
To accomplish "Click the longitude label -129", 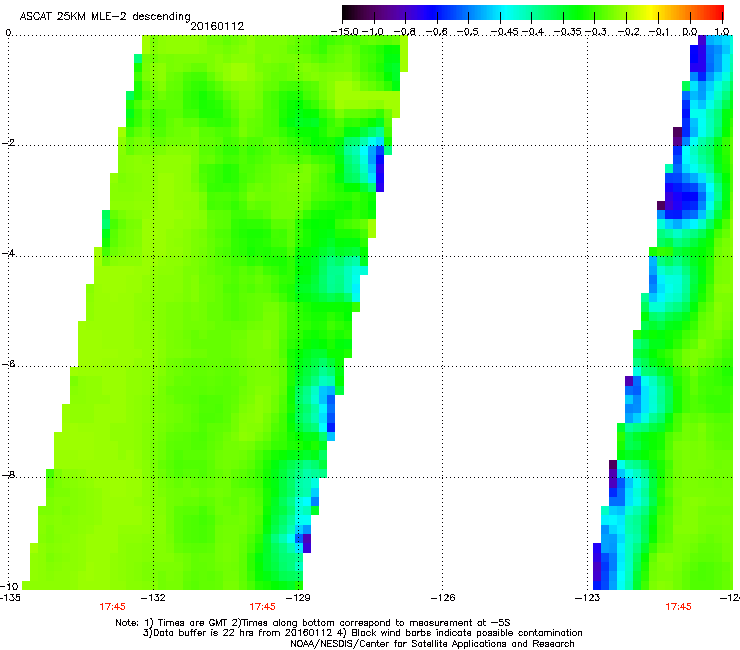I will (298, 598).
